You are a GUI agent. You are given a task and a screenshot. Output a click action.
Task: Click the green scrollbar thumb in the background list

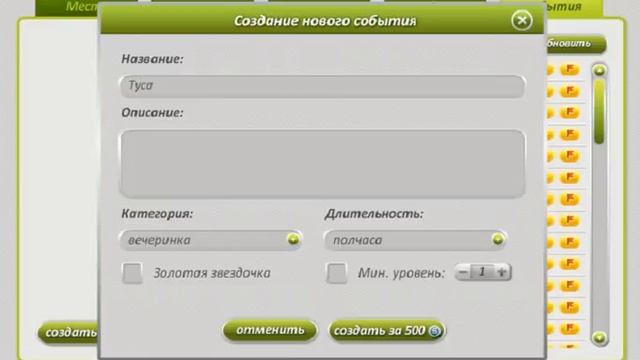tap(599, 111)
